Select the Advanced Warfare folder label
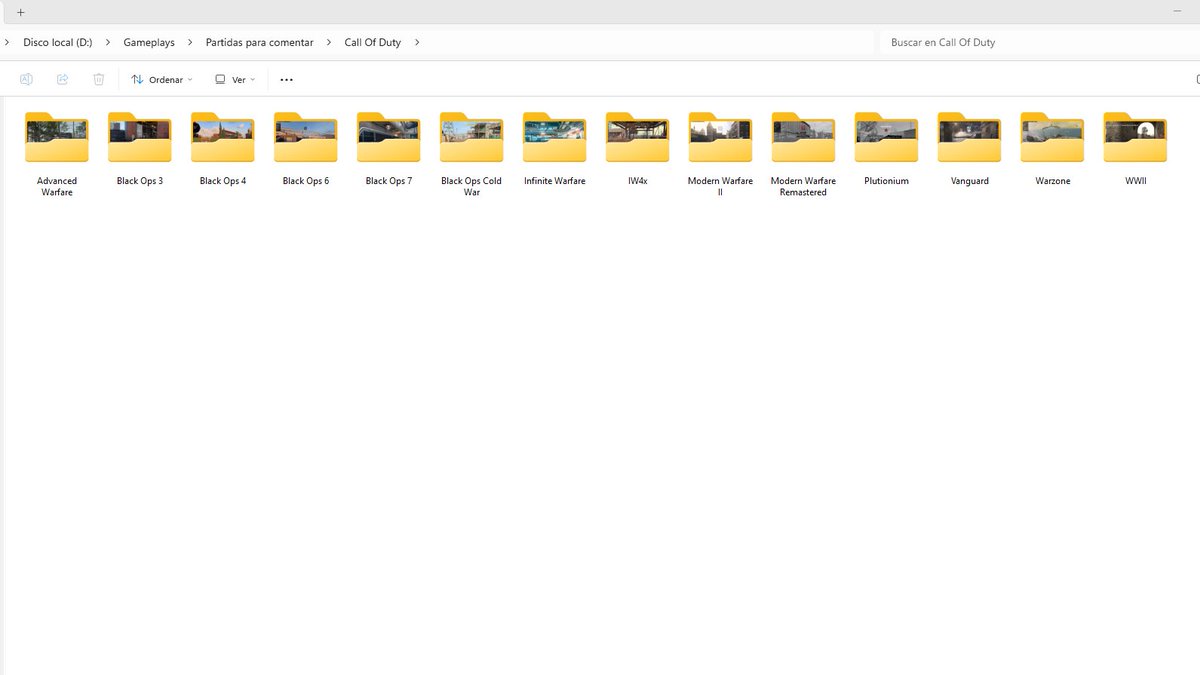Screen dimensions: 1200x675 (x=57, y=187)
